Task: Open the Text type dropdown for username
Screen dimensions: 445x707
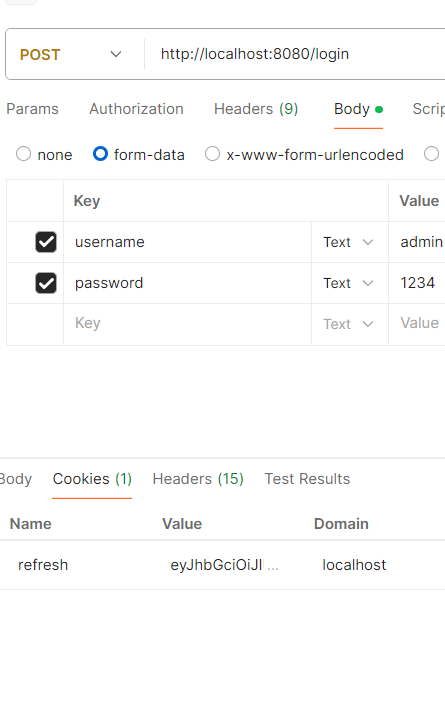Action: point(348,242)
